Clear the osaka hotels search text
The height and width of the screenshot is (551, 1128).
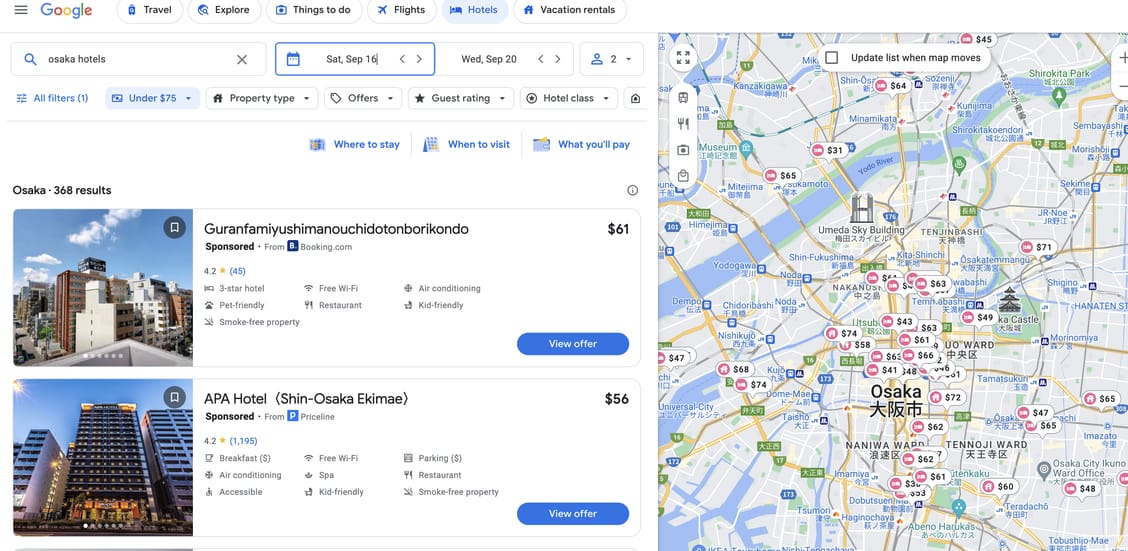242,59
